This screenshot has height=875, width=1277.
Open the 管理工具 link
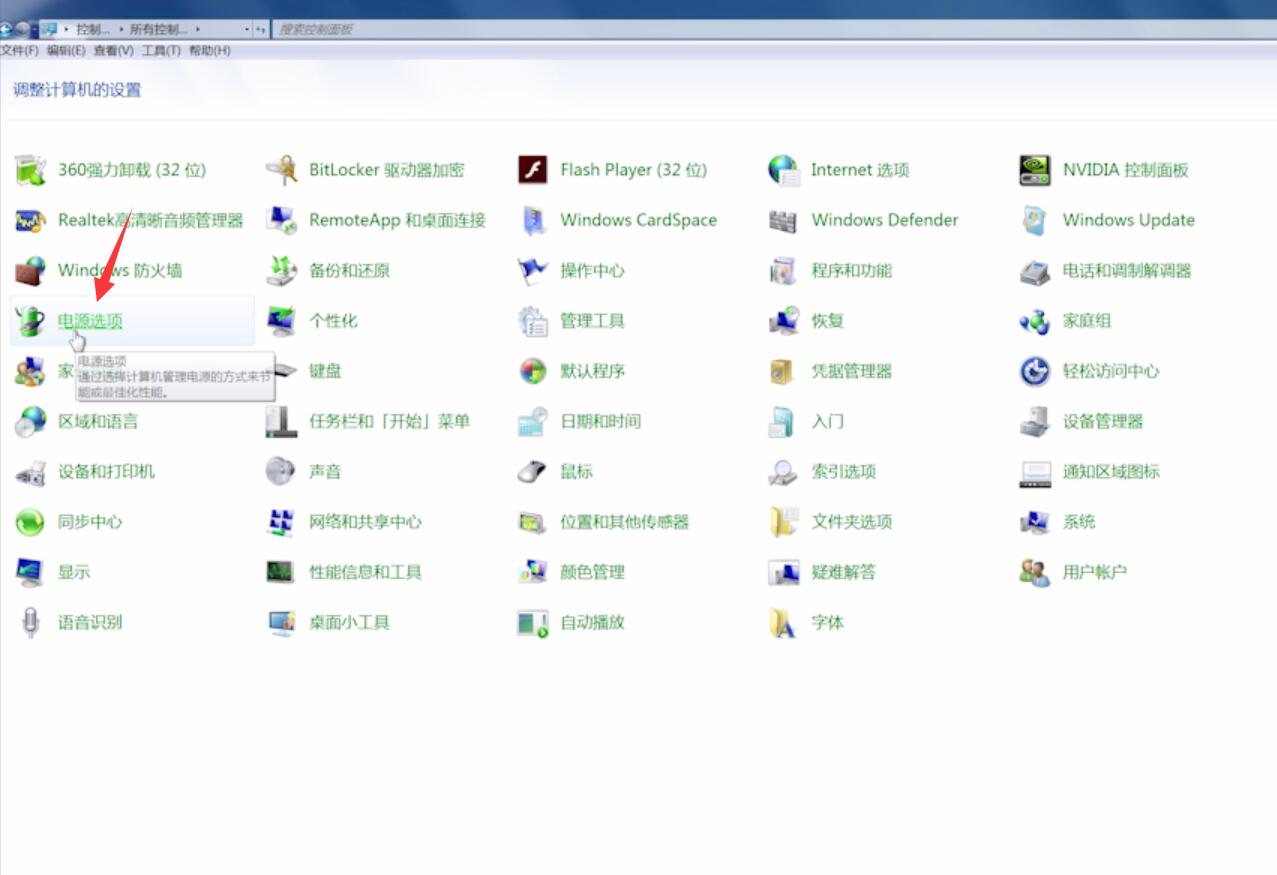[x=592, y=321]
